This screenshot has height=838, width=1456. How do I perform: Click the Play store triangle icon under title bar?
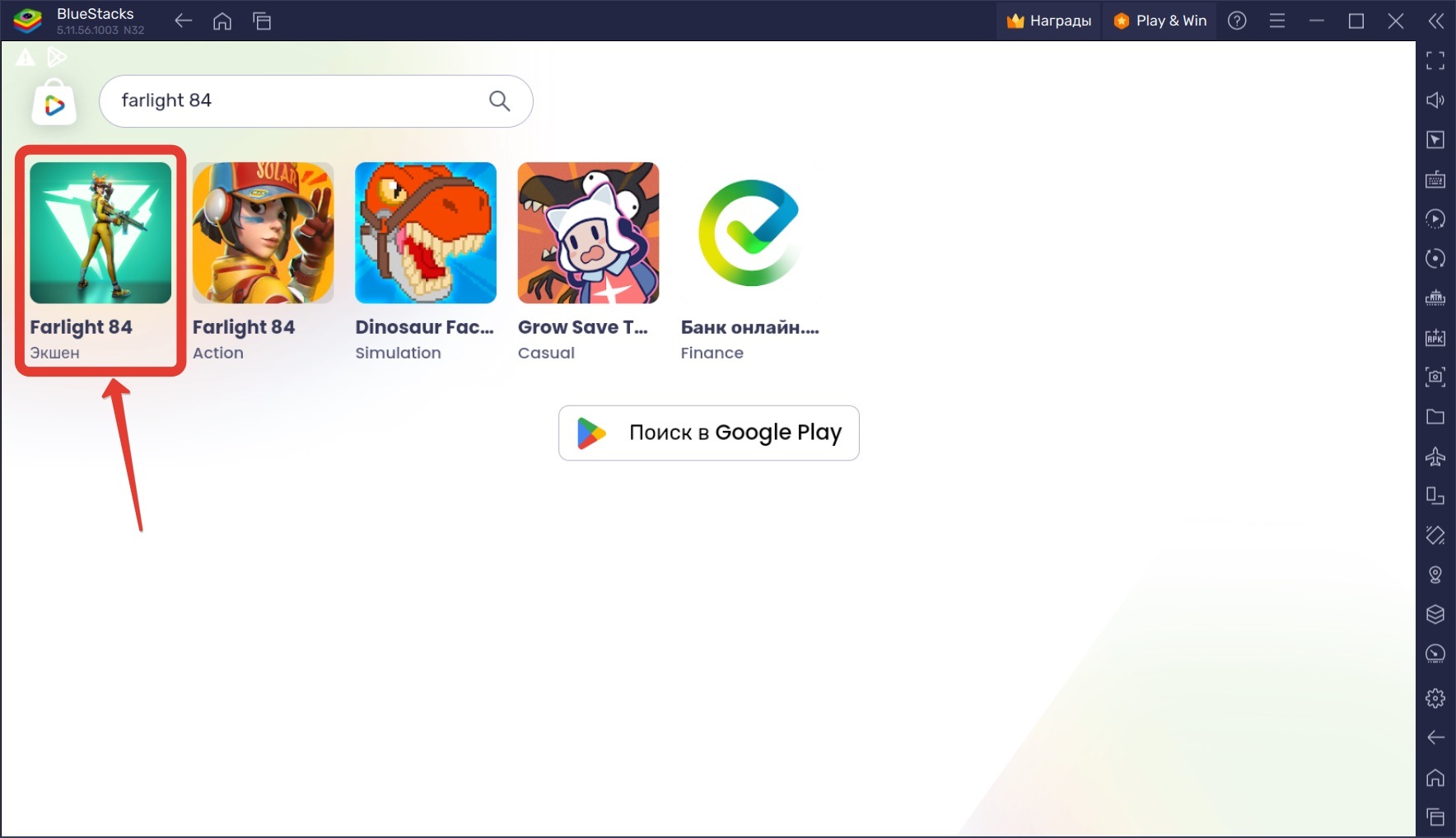tap(56, 57)
